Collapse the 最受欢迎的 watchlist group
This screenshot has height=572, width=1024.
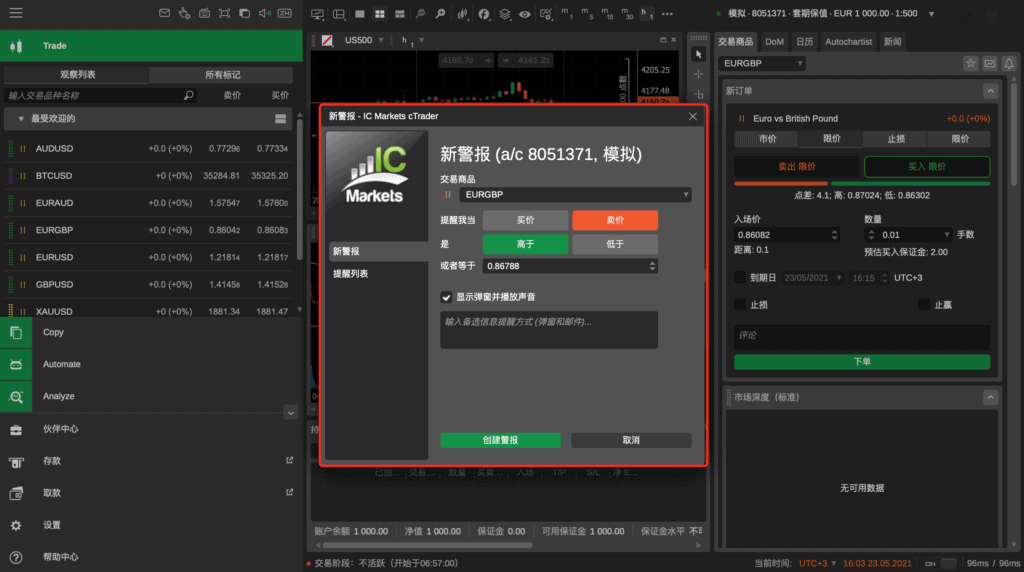click(x=20, y=119)
